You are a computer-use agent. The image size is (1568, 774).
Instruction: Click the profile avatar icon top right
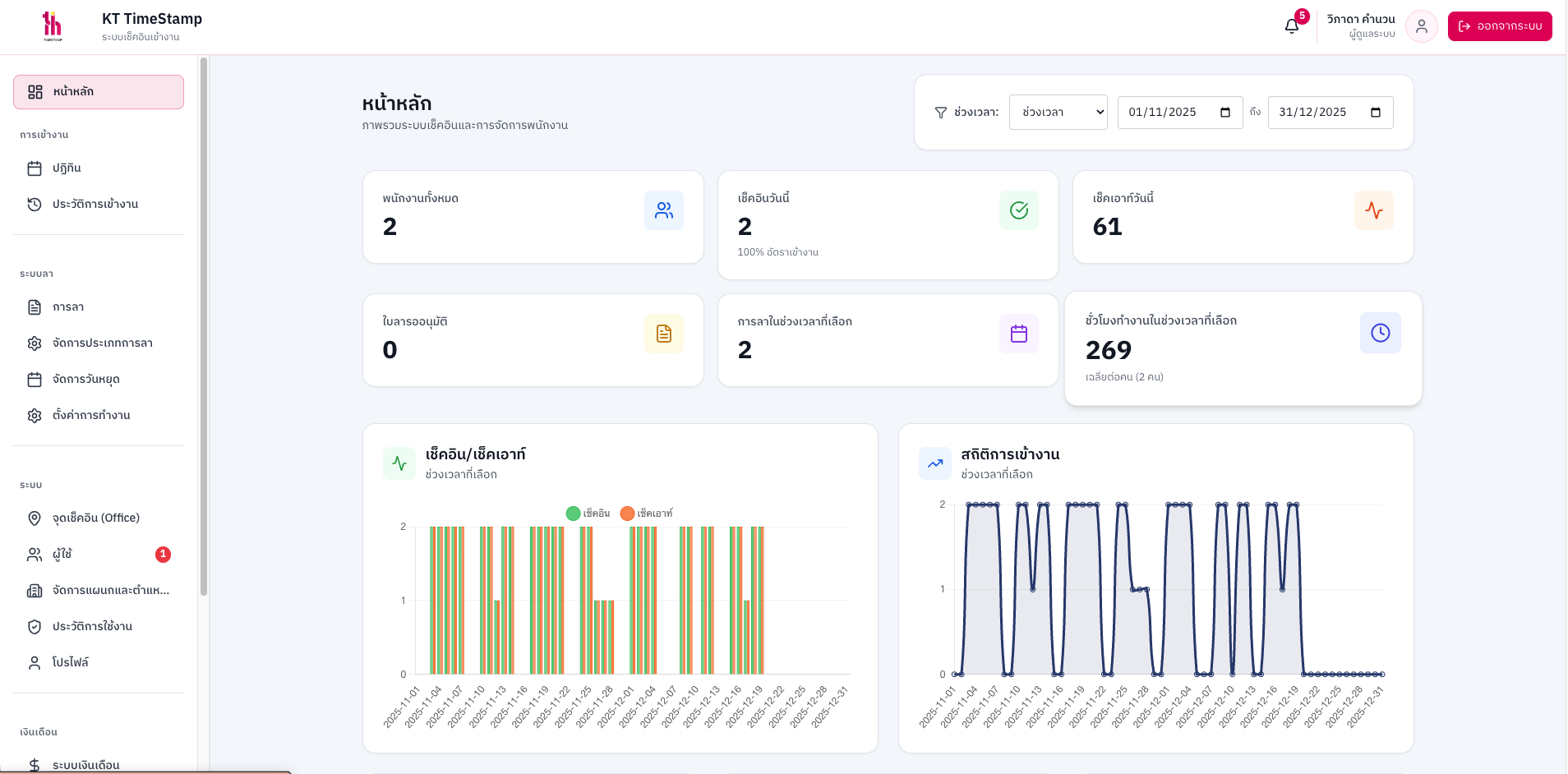click(1421, 25)
